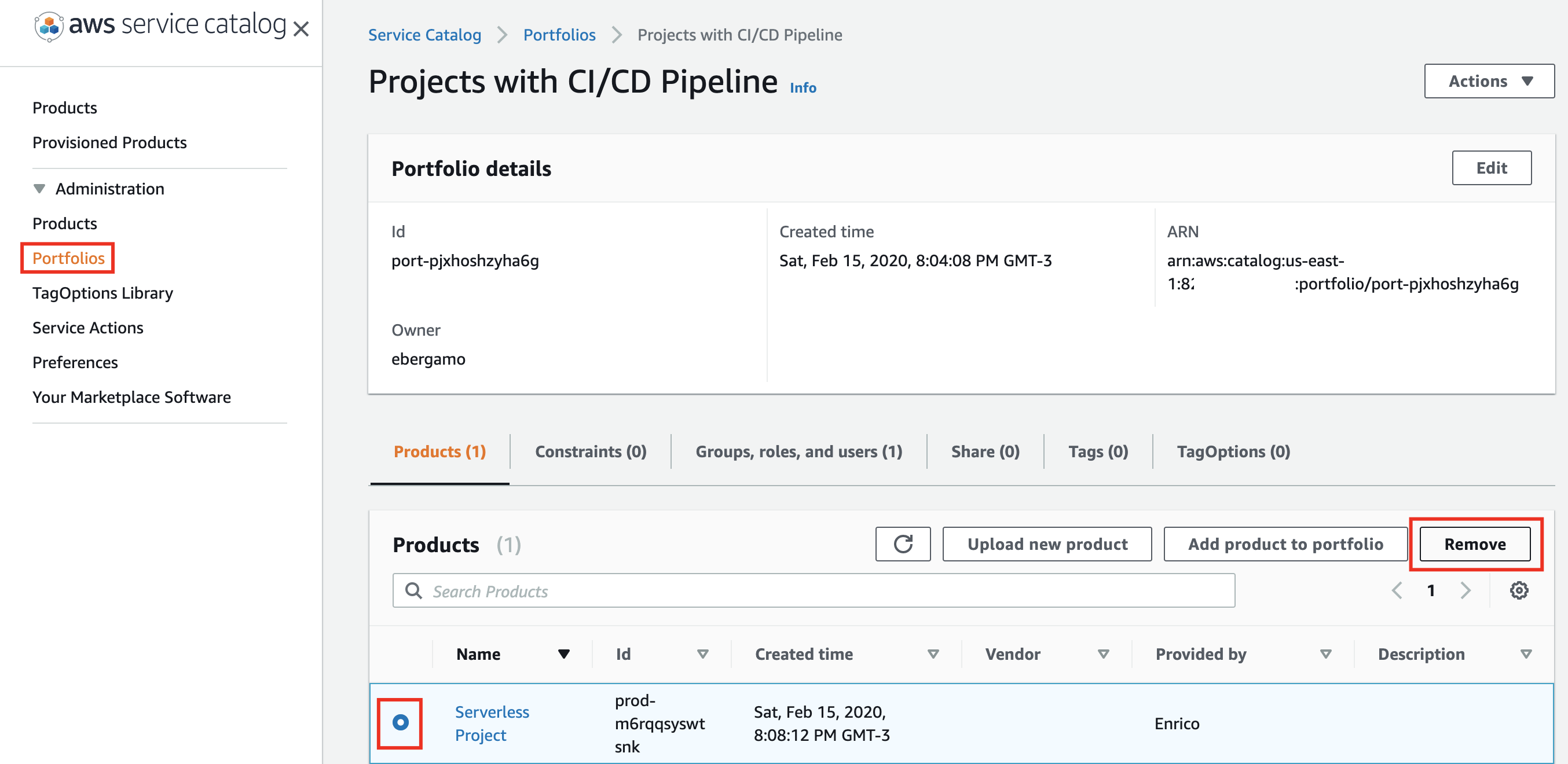
Task: Select page number 1
Action: pyautogui.click(x=1431, y=590)
